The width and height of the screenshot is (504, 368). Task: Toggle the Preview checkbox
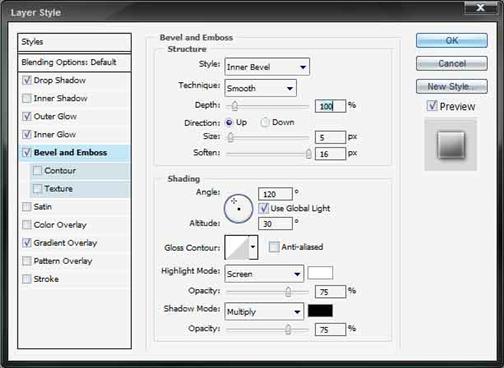coord(432,106)
